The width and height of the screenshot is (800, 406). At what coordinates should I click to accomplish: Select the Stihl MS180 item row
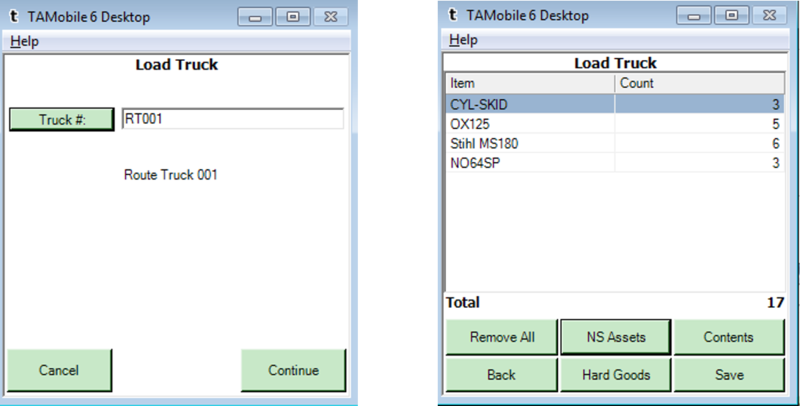[615, 143]
